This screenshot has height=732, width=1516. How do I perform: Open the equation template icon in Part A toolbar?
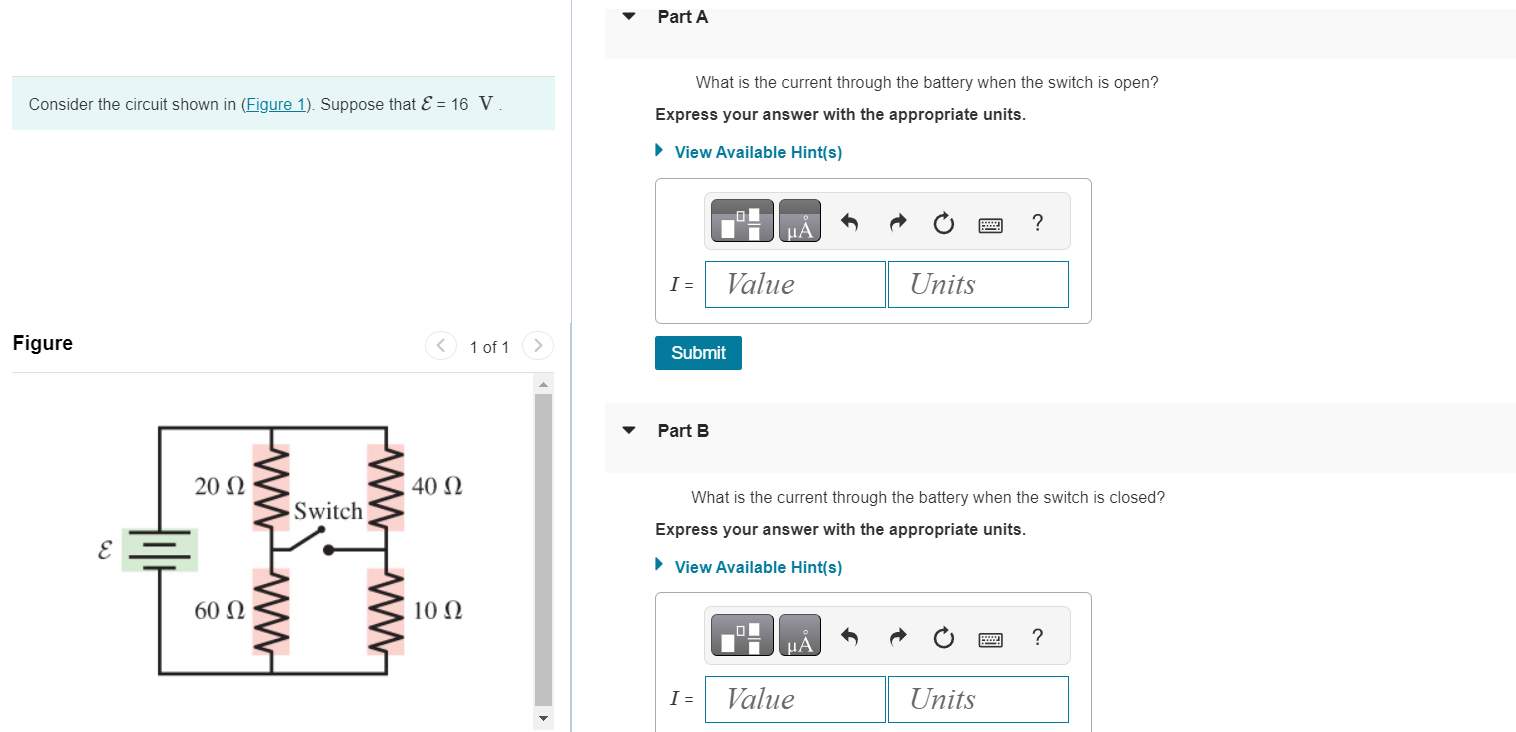[741, 220]
